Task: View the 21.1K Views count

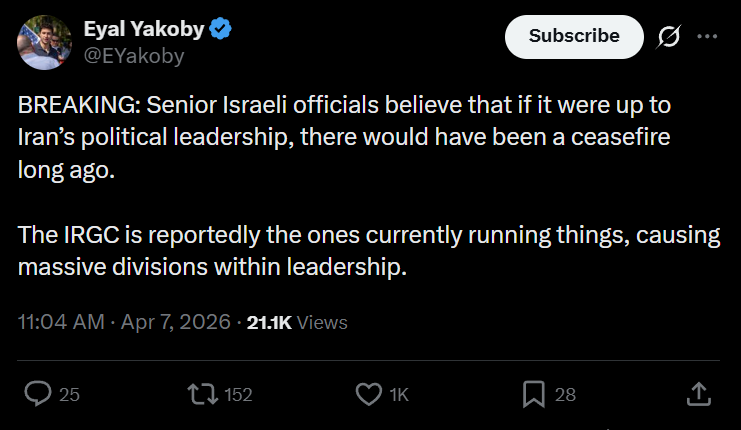Action: [297, 322]
